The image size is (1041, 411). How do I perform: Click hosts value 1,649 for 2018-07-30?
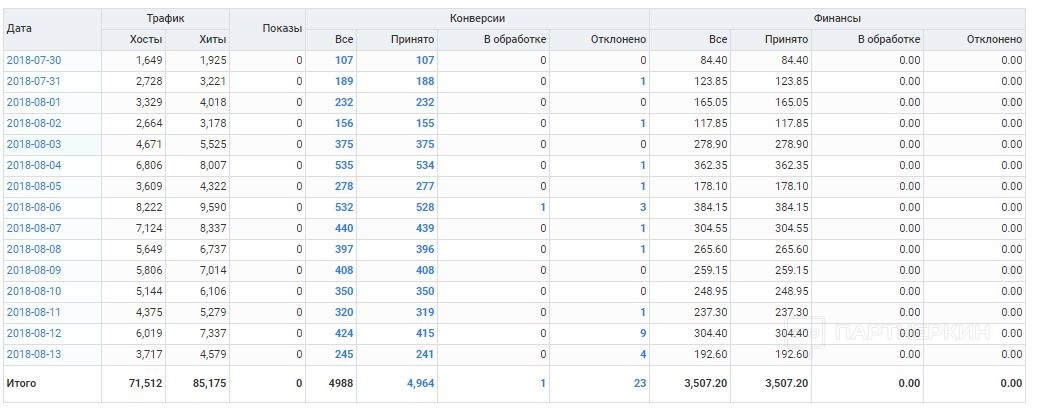coord(149,60)
